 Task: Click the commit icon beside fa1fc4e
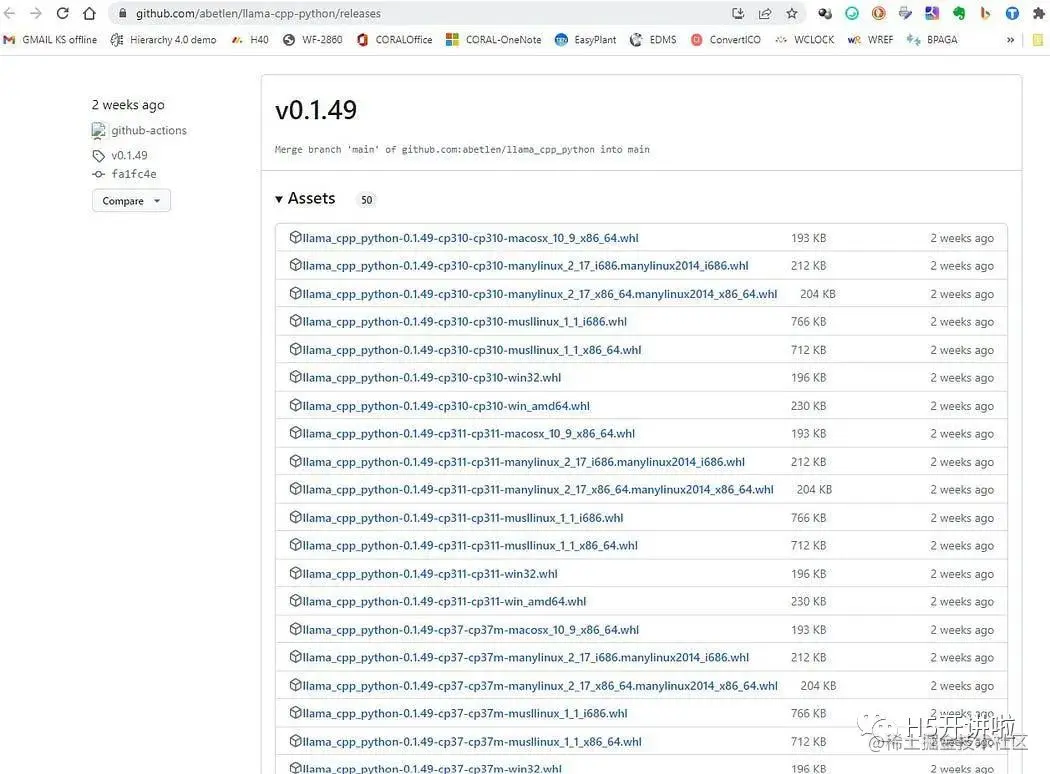click(x=98, y=174)
